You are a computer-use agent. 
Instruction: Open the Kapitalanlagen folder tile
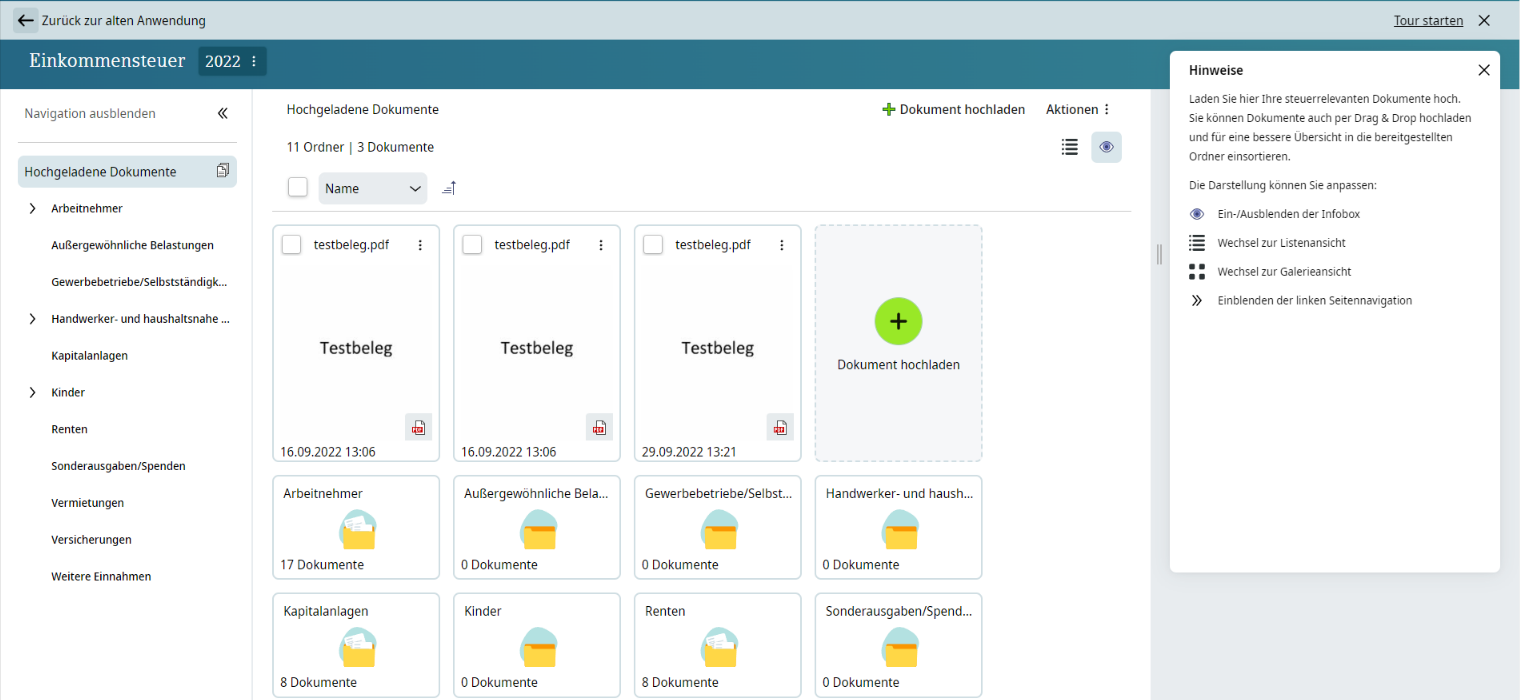point(355,645)
